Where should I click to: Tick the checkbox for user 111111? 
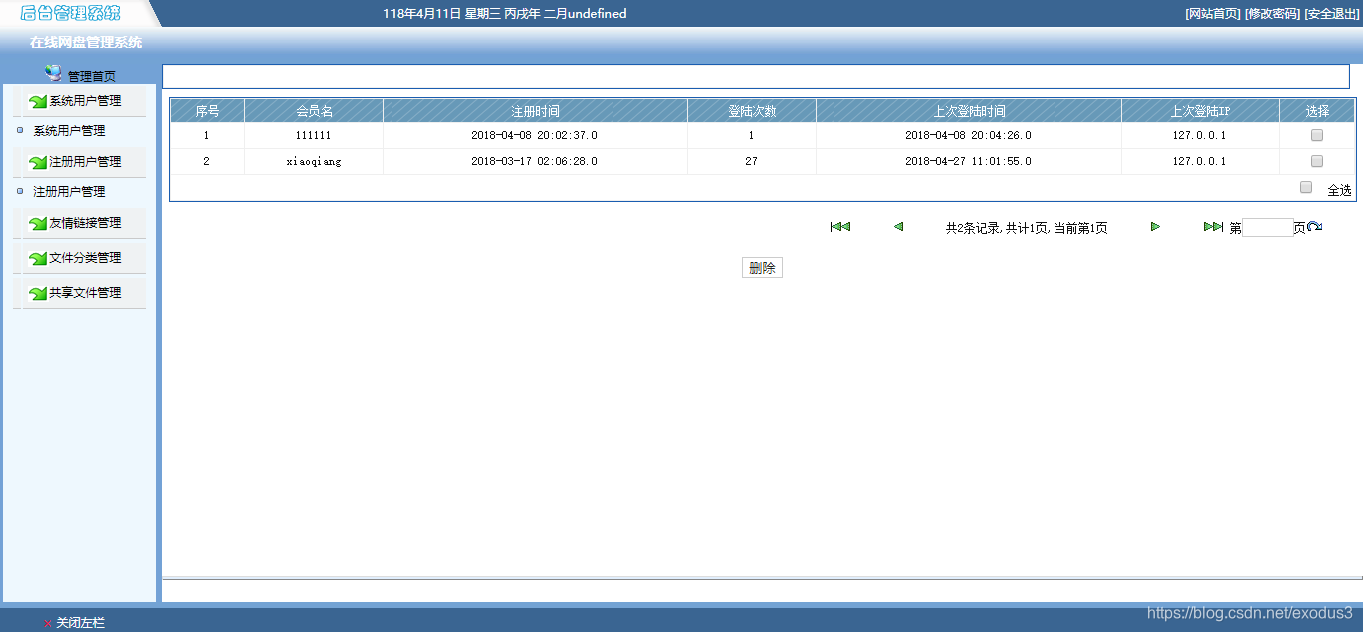point(1316,135)
